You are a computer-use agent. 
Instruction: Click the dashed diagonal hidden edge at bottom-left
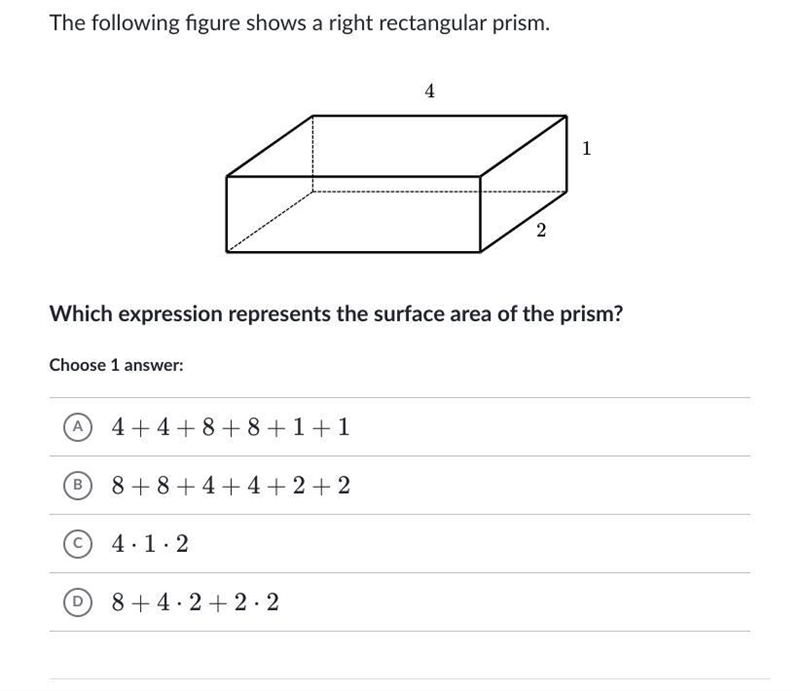[269, 222]
